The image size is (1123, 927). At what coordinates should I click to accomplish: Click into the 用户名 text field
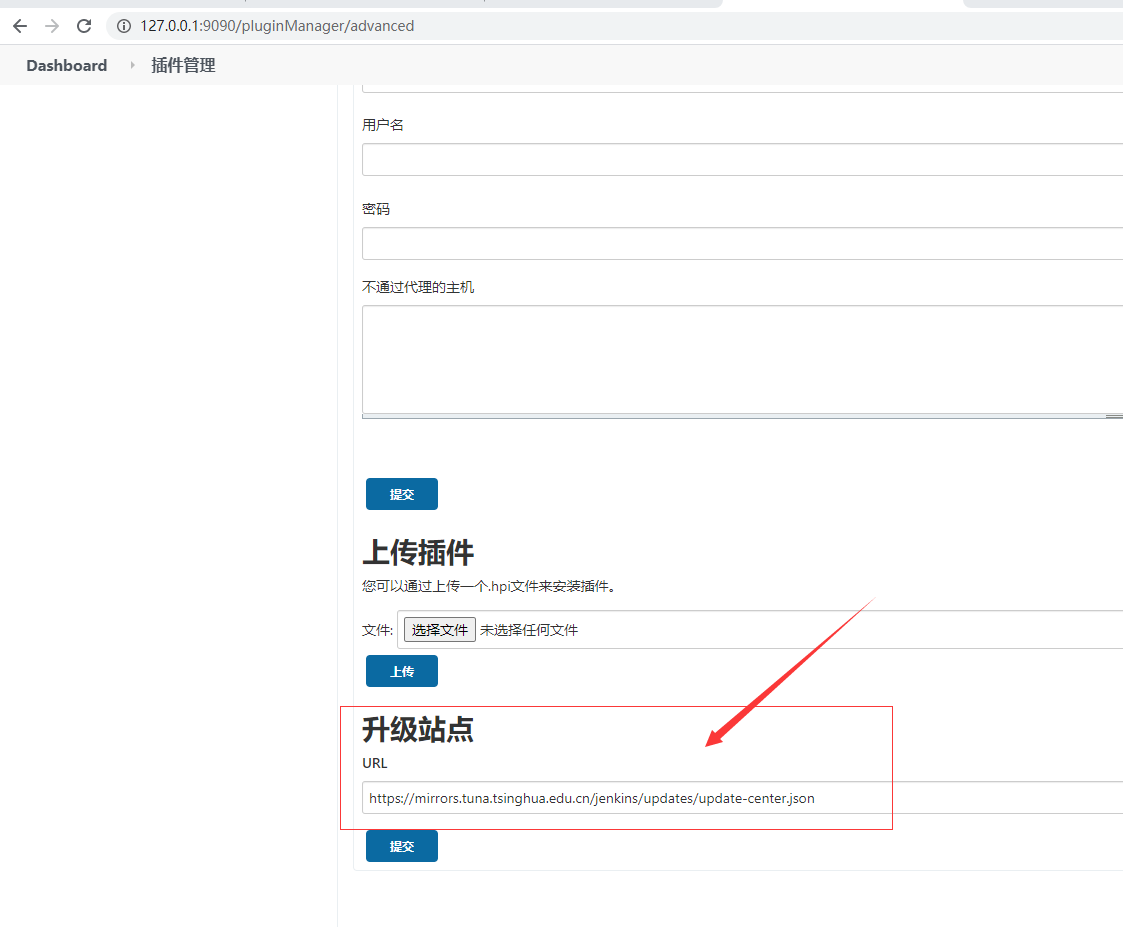click(740, 160)
